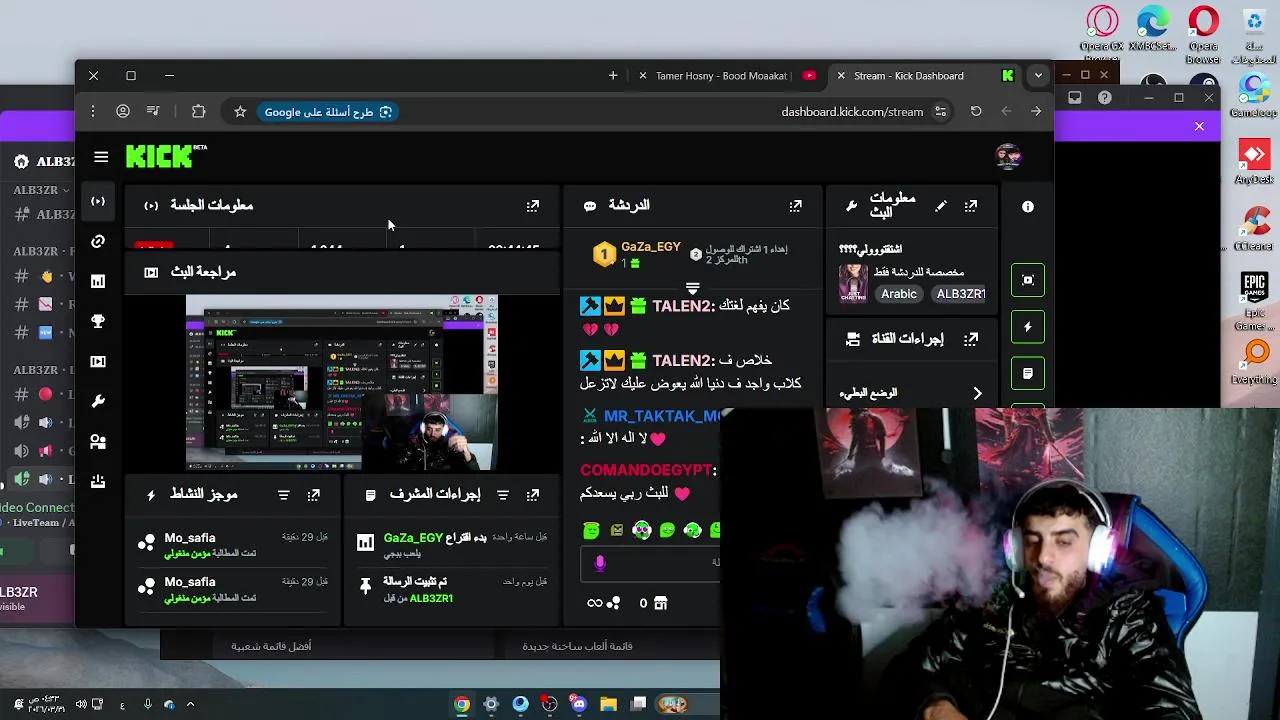Open the filter menu in activity feed
The height and width of the screenshot is (720, 1280).
click(283, 495)
